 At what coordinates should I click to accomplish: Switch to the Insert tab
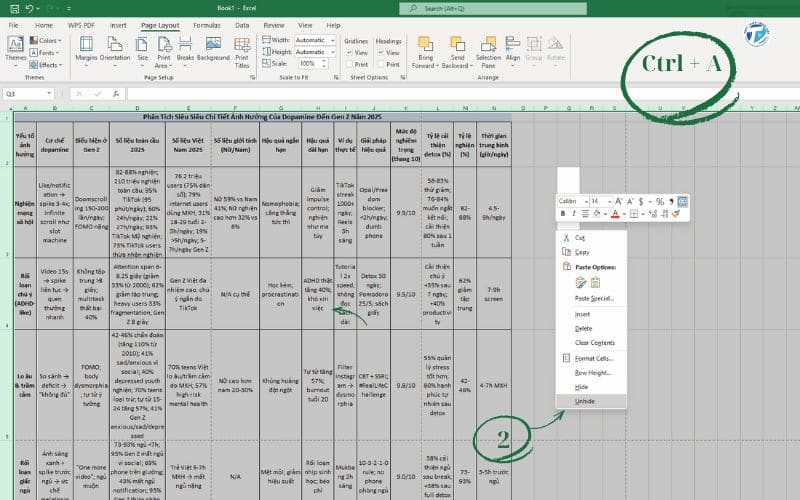(118, 25)
